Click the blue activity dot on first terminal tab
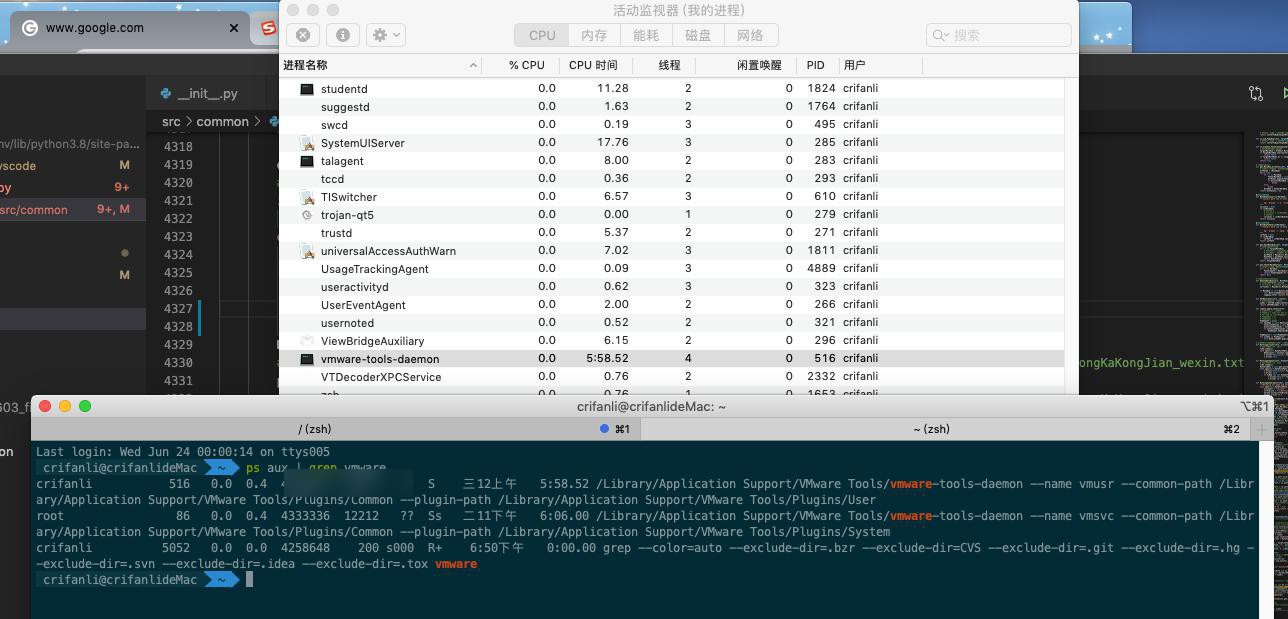The height and width of the screenshot is (619, 1288). pos(604,429)
